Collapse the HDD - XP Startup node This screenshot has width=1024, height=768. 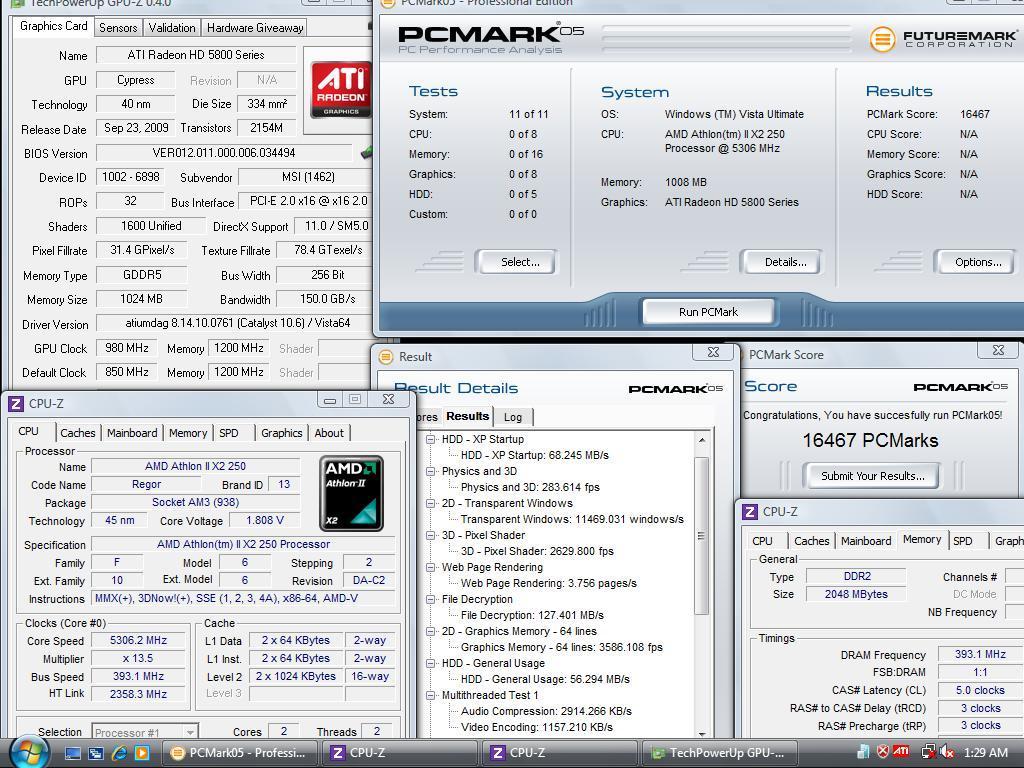tap(431, 440)
